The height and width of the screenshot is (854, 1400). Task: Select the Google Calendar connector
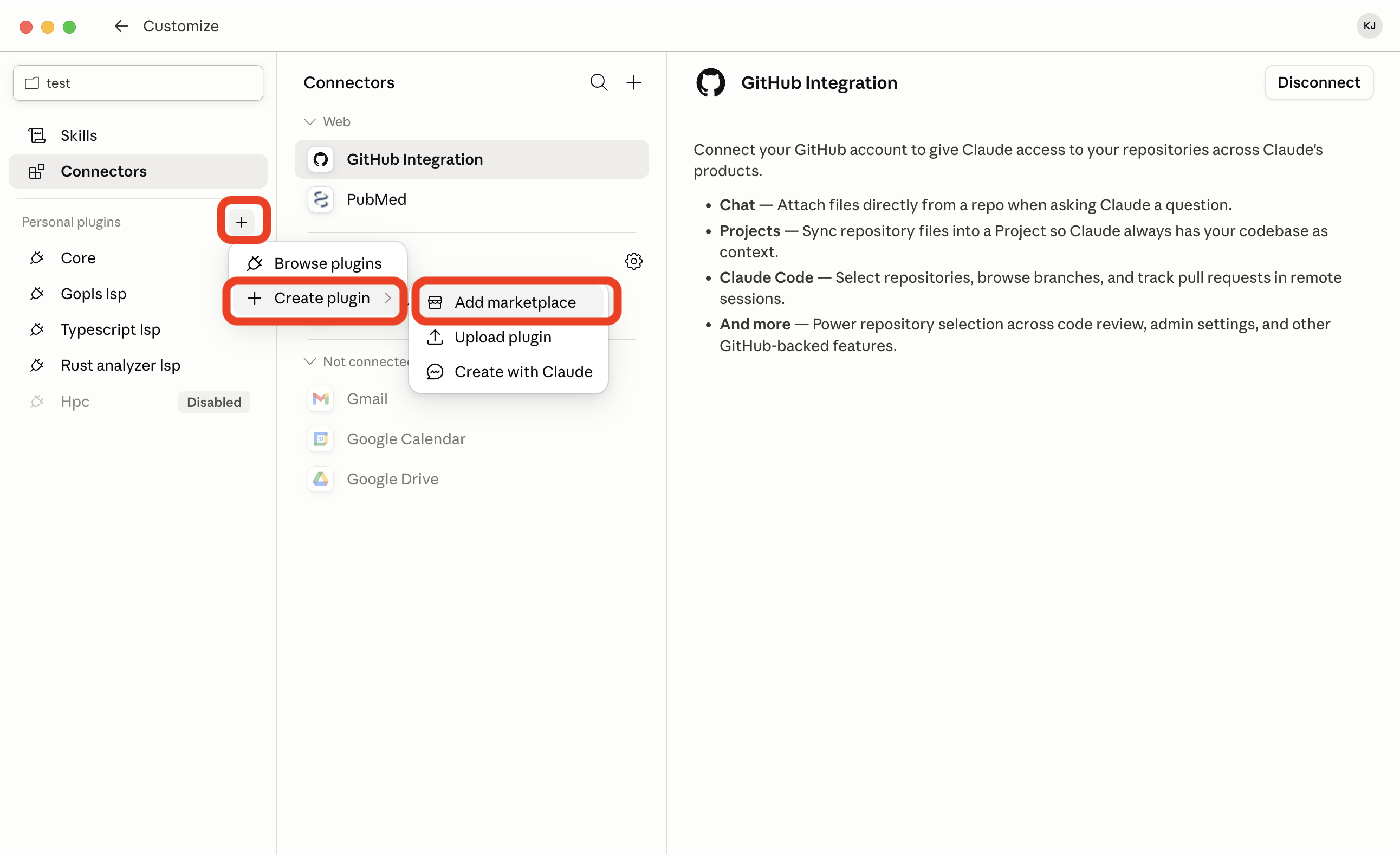(471, 438)
